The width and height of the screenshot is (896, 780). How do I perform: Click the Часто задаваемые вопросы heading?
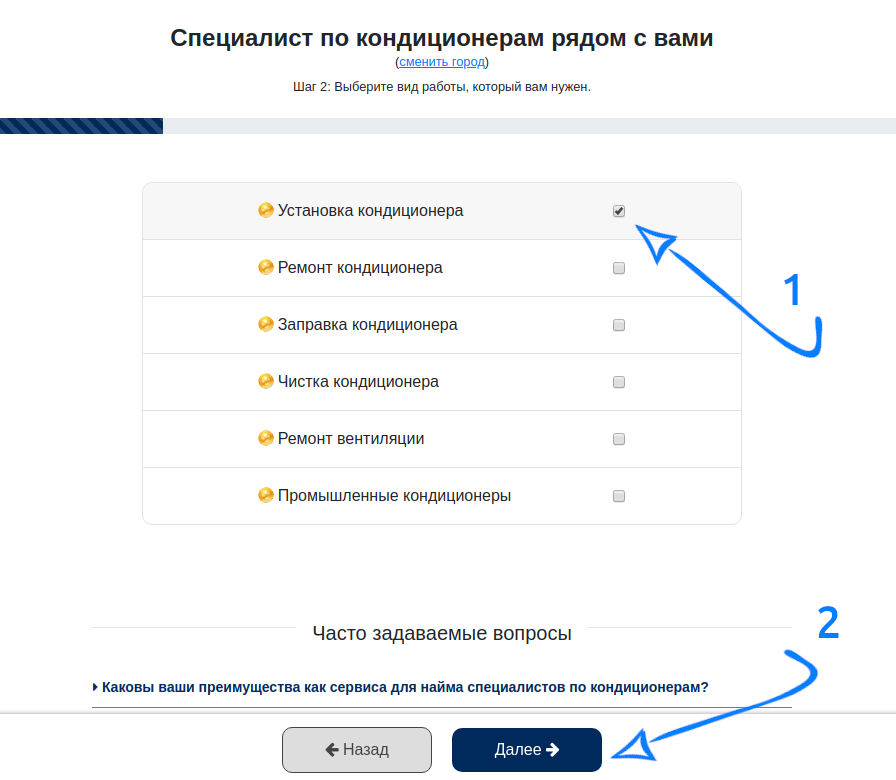pos(442,633)
